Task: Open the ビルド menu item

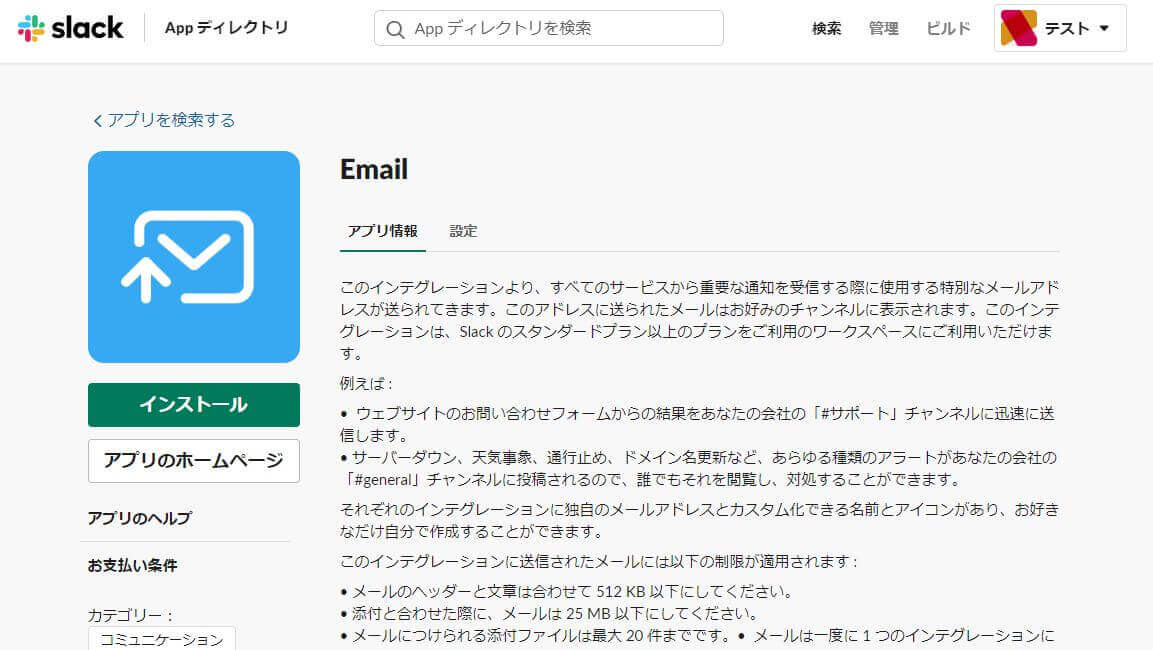Action: click(948, 29)
